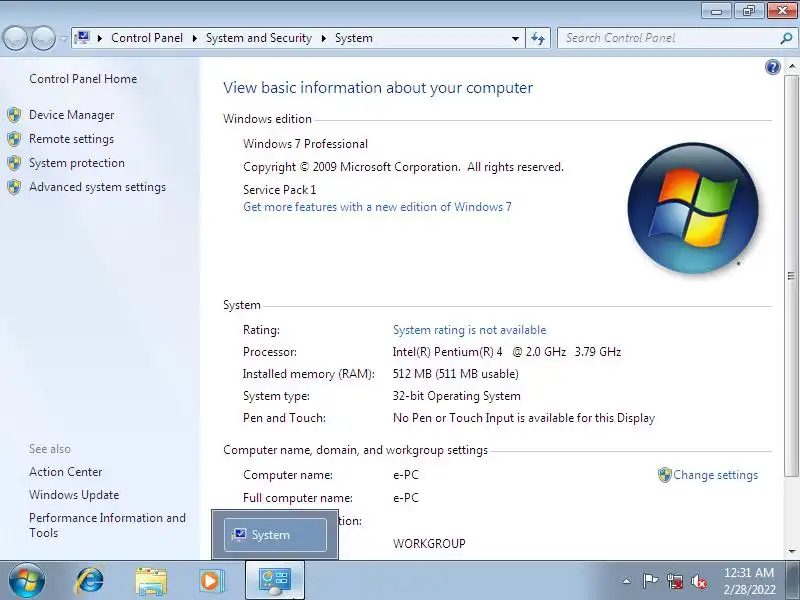Click the 512 MB installed memory value

(x=456, y=374)
